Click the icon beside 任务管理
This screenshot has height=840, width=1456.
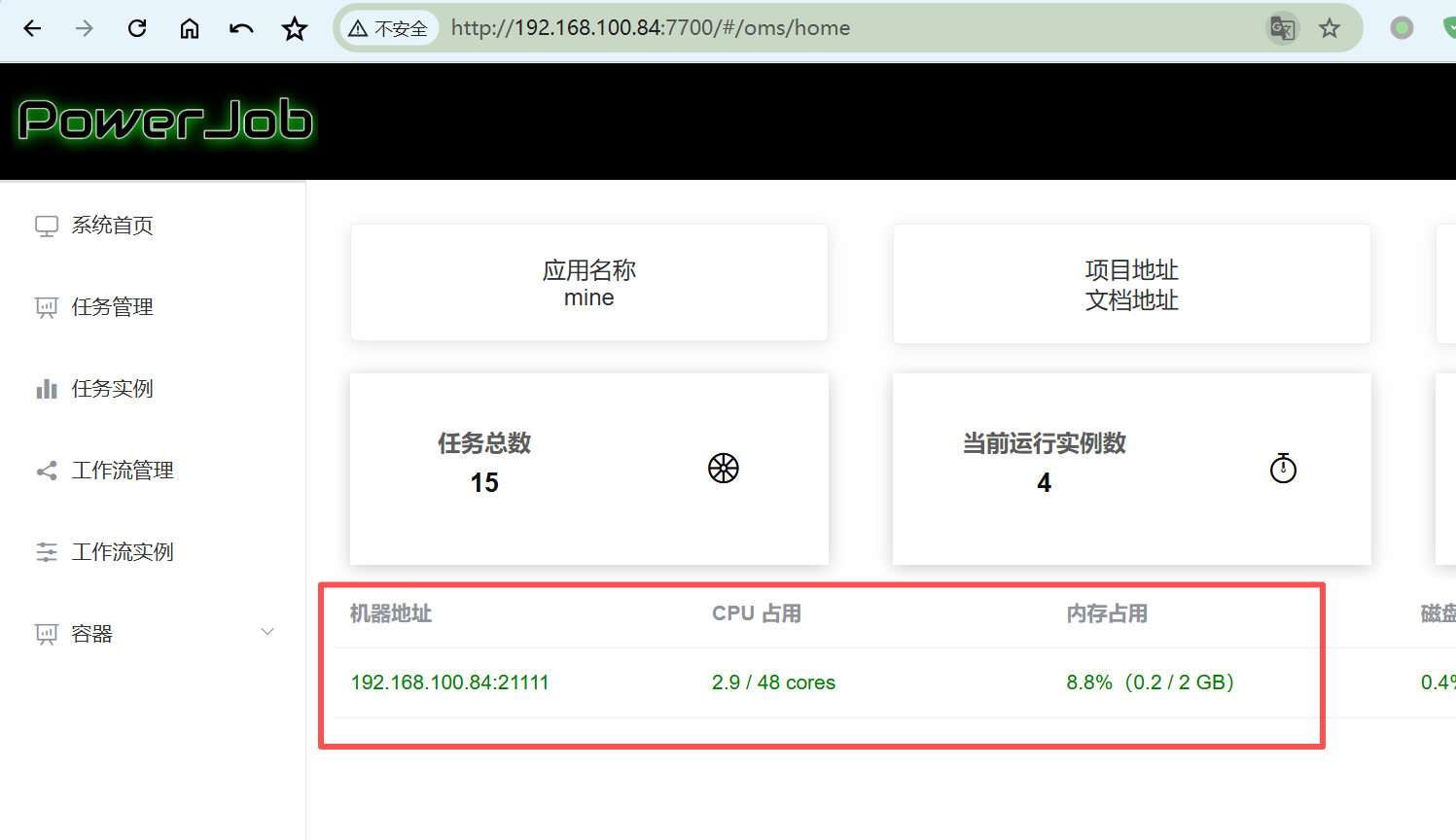[47, 307]
